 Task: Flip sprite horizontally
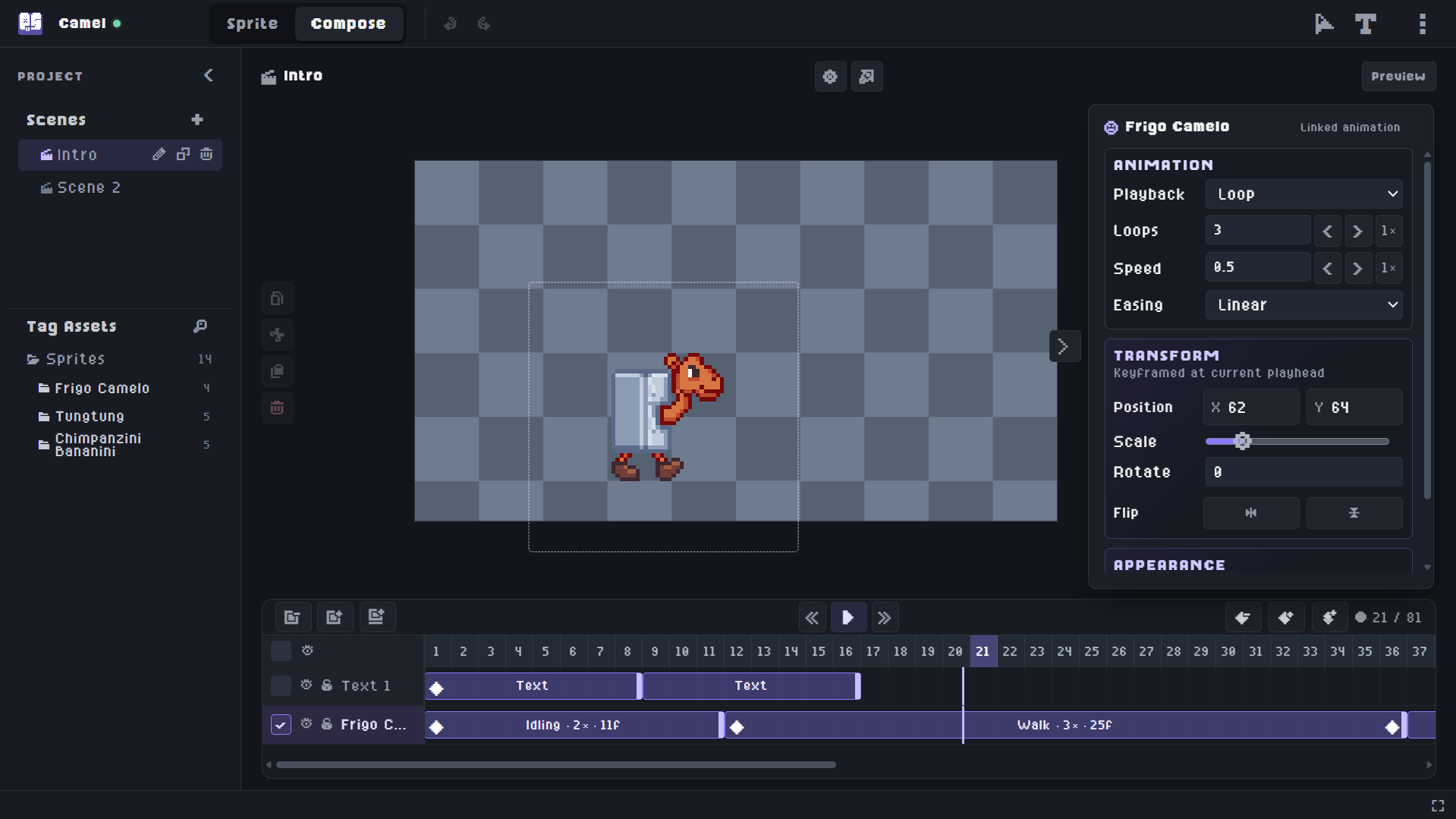click(1251, 513)
